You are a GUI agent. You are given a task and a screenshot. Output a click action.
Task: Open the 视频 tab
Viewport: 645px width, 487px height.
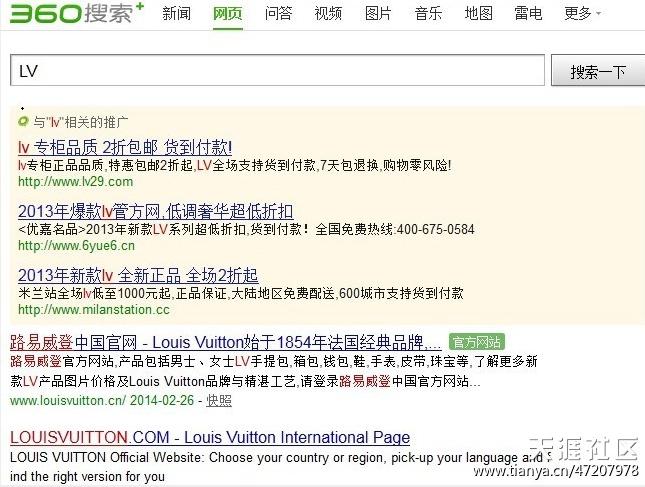point(328,14)
